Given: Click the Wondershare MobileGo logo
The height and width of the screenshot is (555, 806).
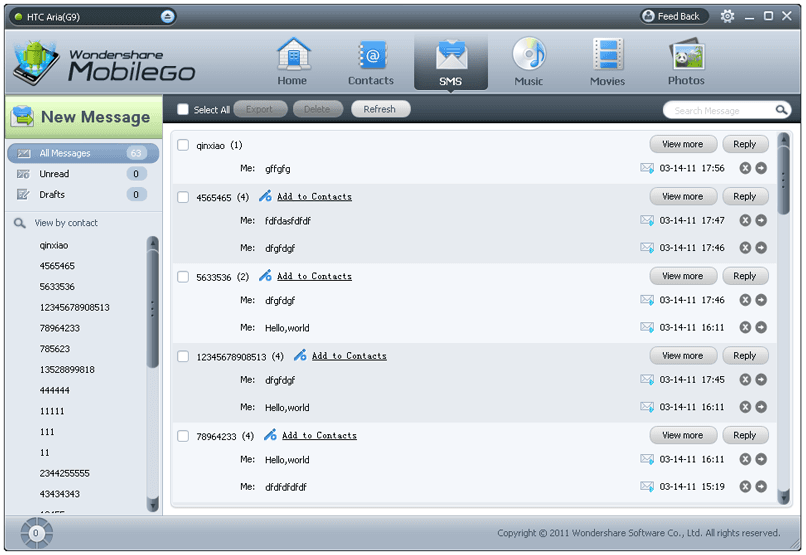Looking at the screenshot, I should [105, 64].
